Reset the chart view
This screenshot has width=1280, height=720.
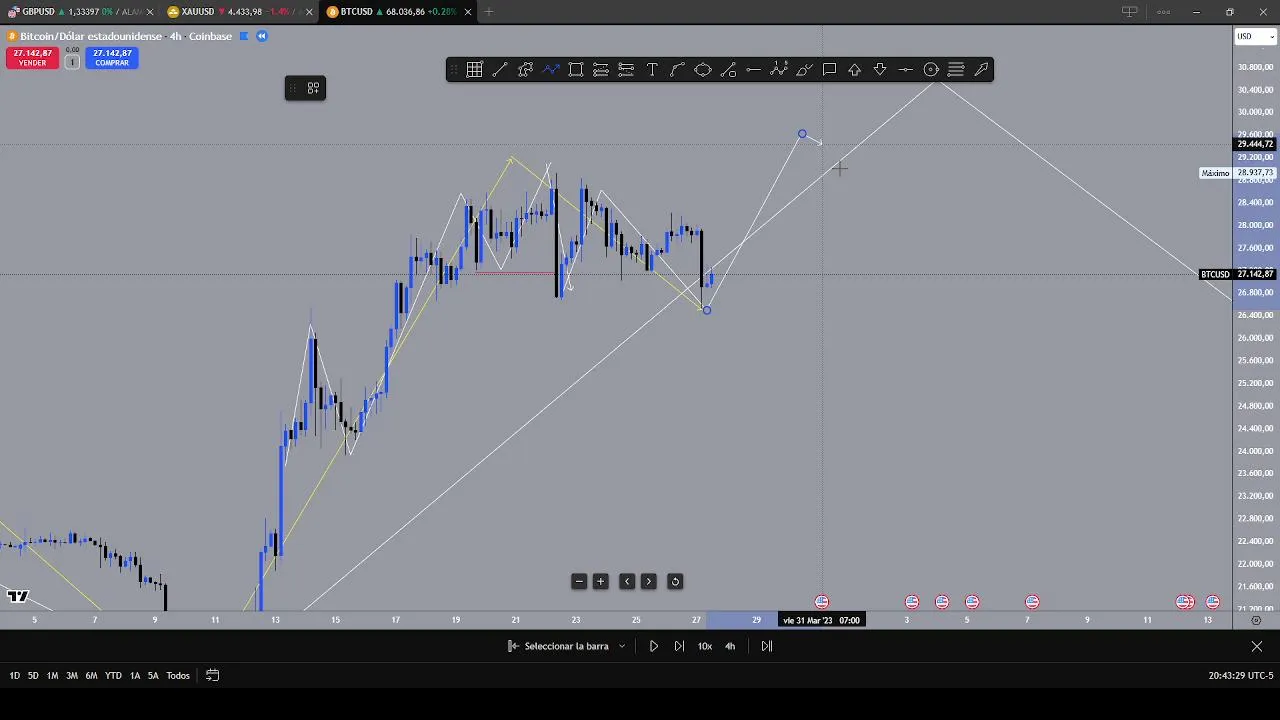click(675, 581)
